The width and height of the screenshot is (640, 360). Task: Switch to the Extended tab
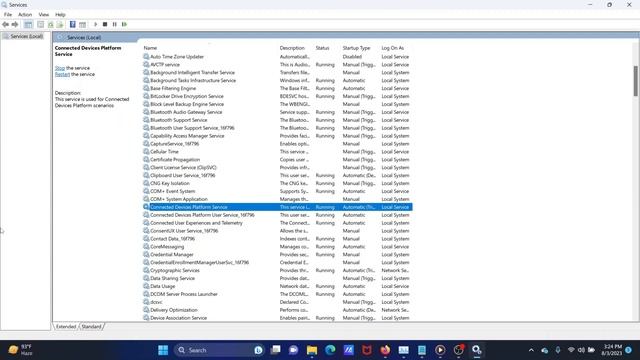(x=66, y=327)
